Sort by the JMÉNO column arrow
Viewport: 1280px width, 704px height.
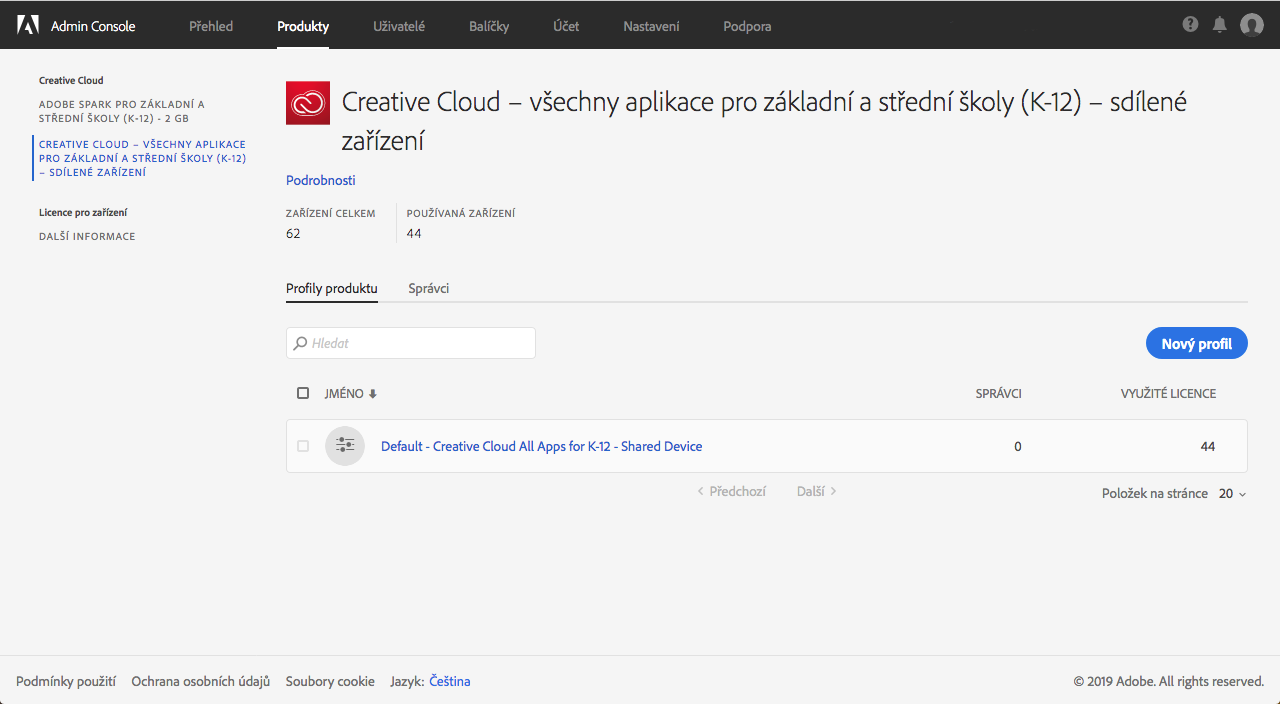(x=373, y=394)
